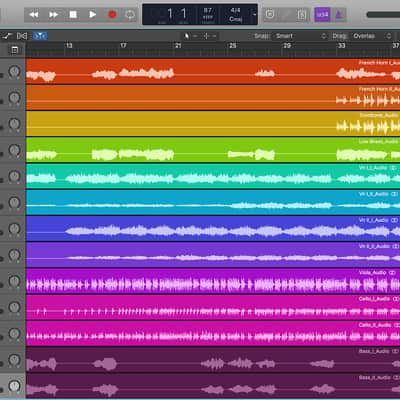Select the green Low Brass audio region
Image resolution: width=400 pixels, height=400 pixels.
pos(213,150)
